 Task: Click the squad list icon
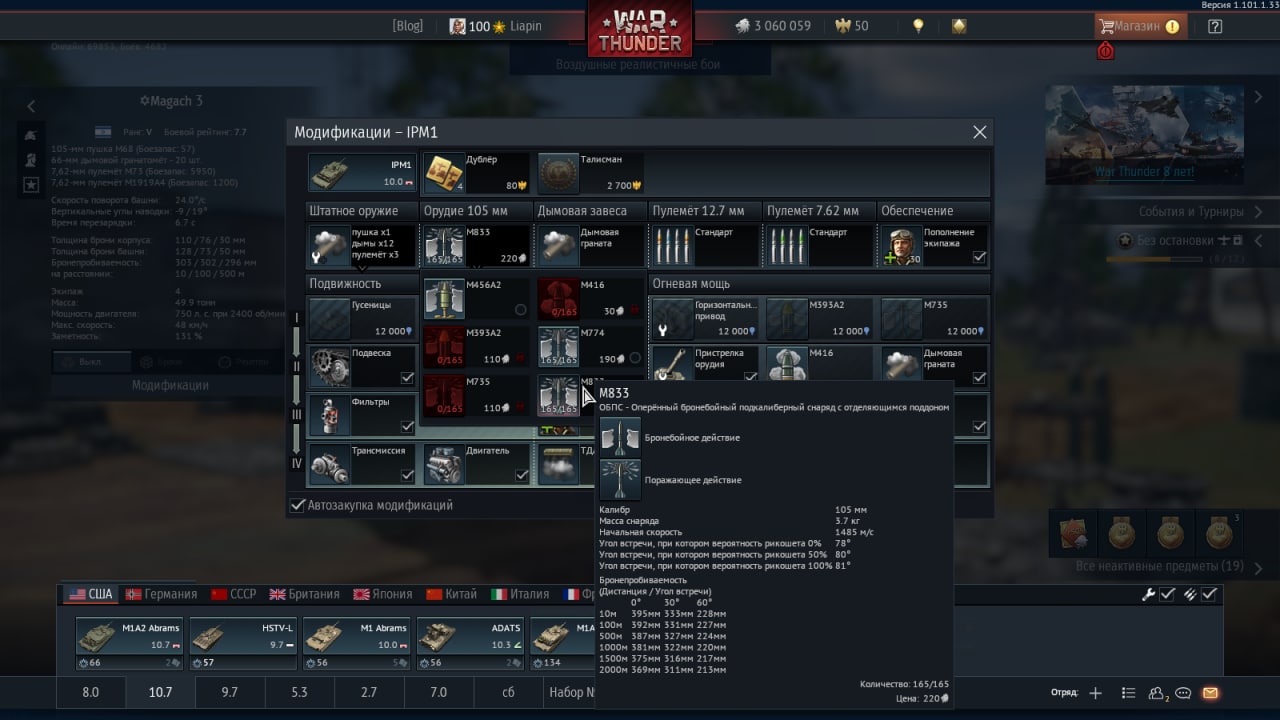(1129, 692)
